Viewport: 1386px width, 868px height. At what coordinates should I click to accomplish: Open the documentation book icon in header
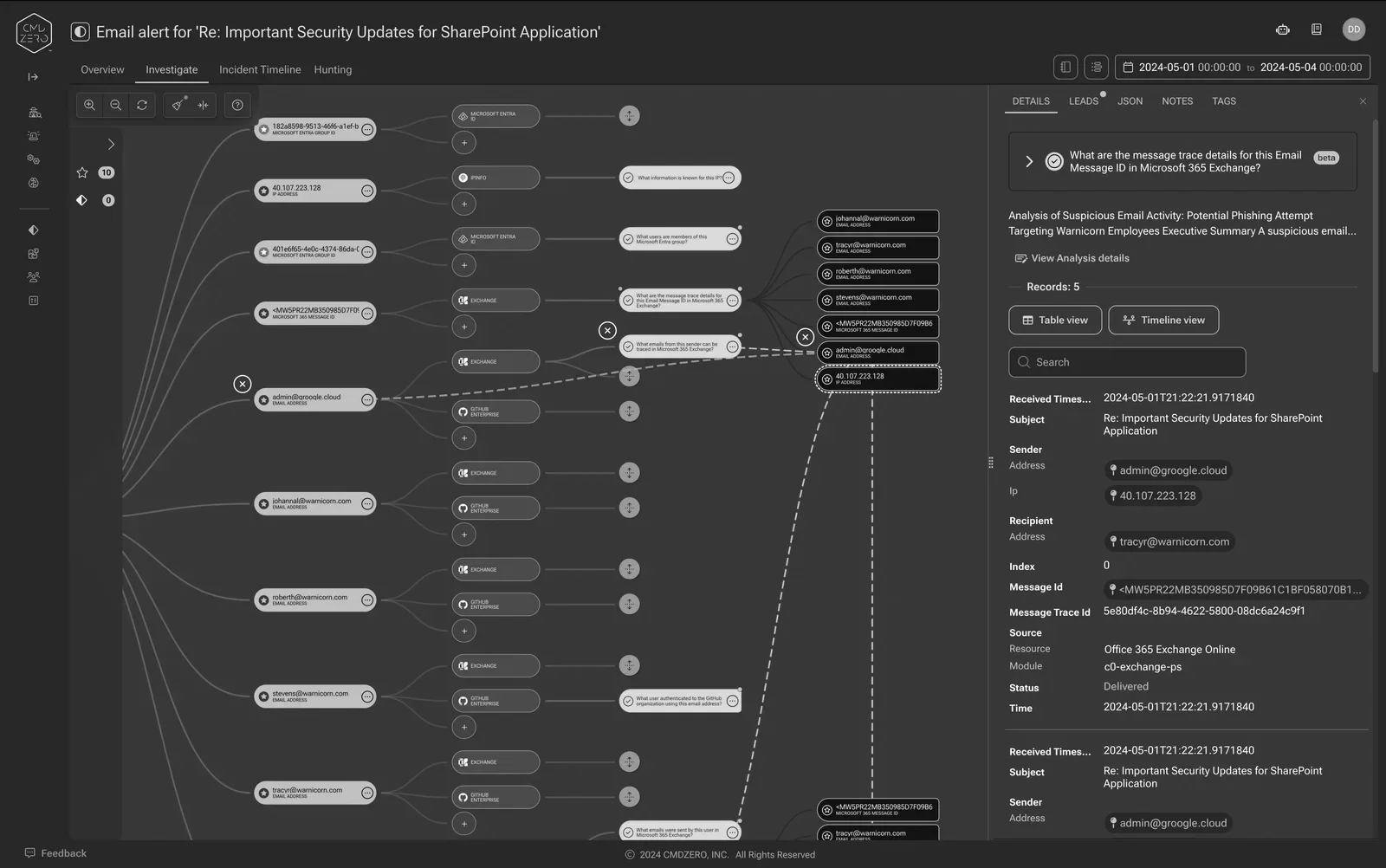click(1317, 29)
